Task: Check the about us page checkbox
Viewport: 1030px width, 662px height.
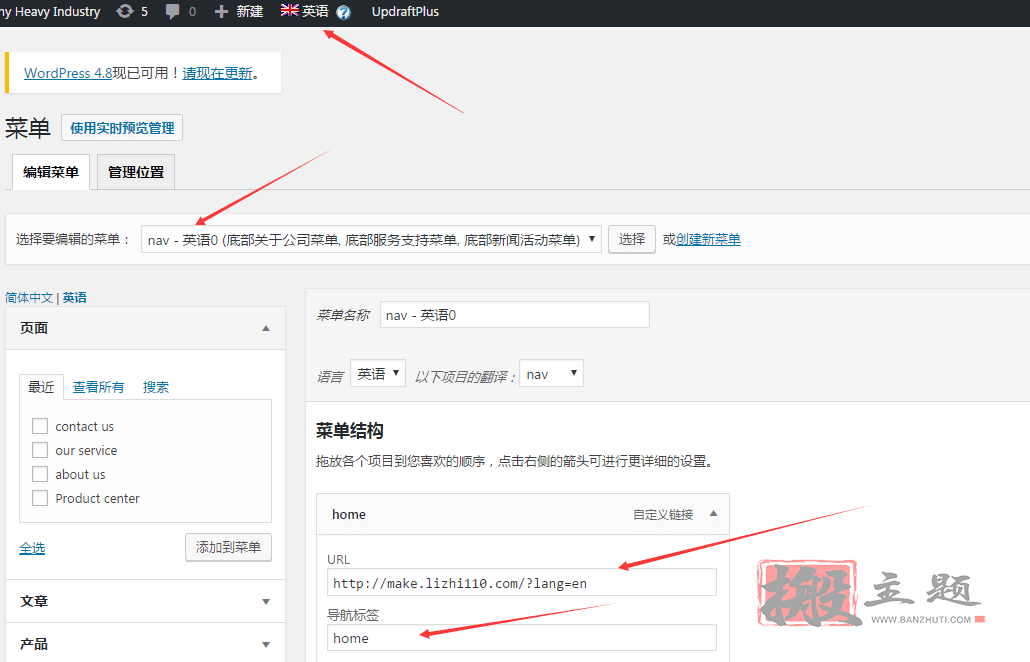Action: (x=40, y=474)
